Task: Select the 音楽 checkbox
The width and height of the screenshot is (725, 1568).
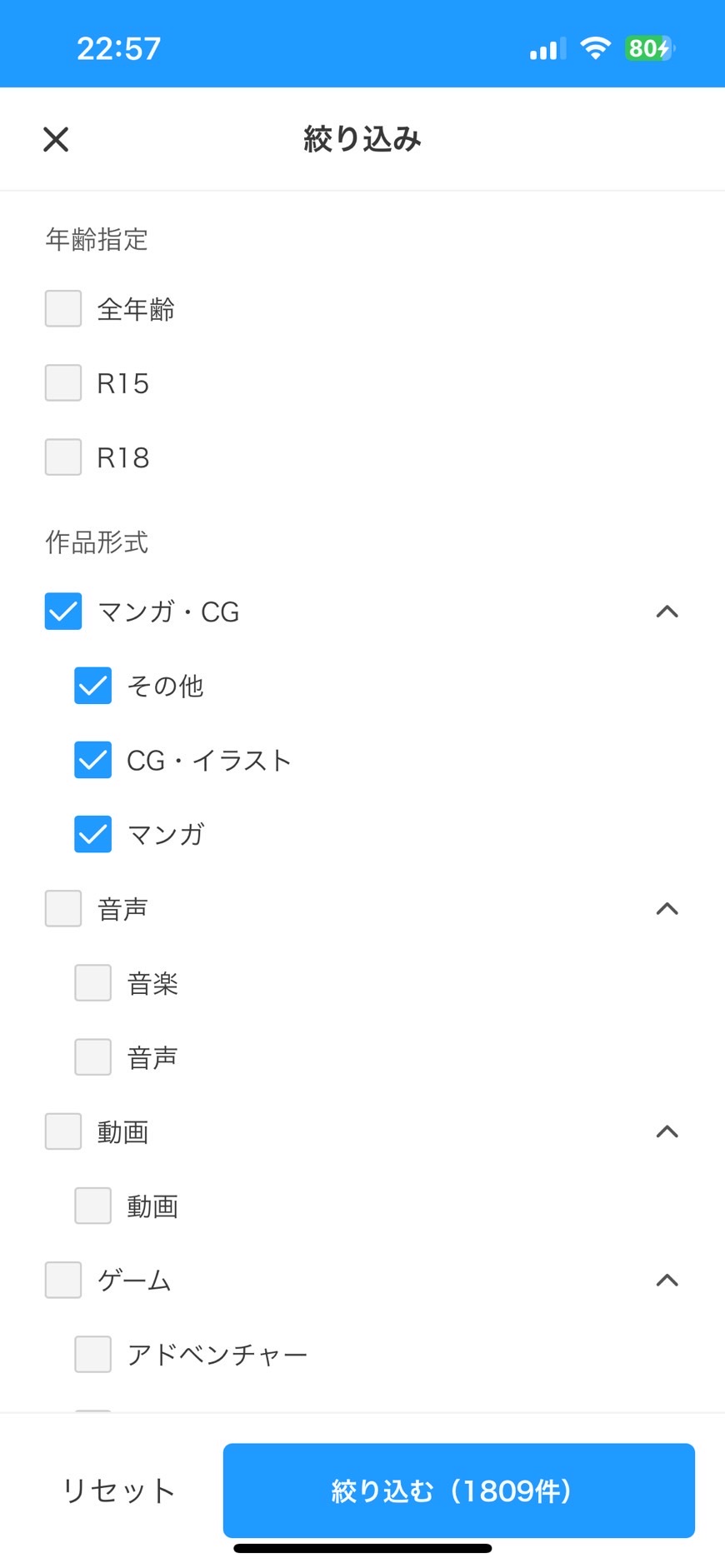Action: (x=92, y=982)
